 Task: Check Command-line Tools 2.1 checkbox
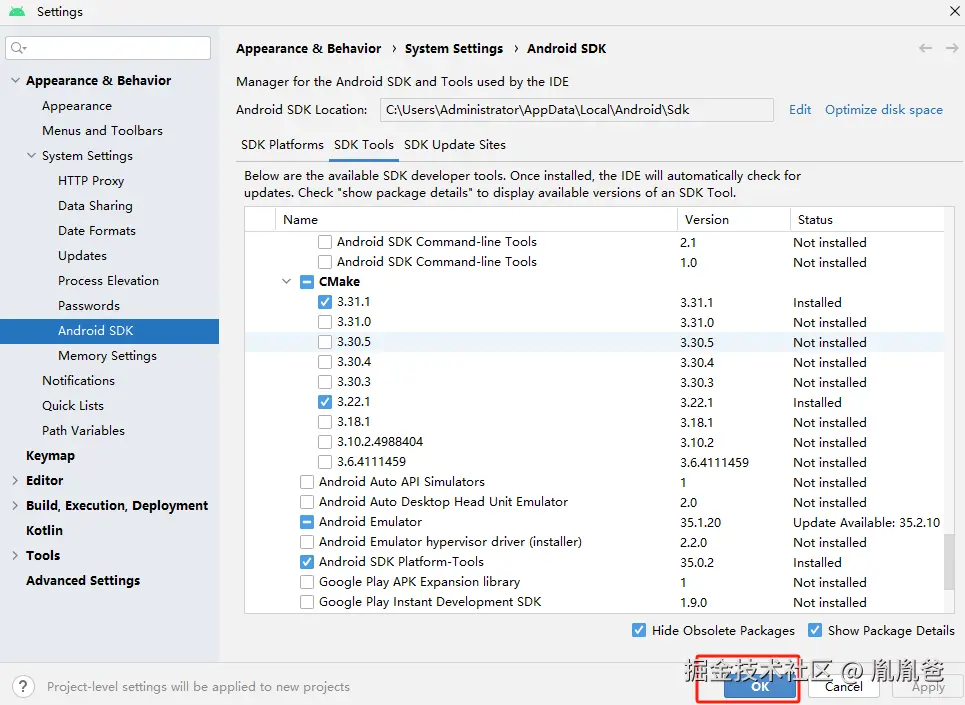point(325,242)
